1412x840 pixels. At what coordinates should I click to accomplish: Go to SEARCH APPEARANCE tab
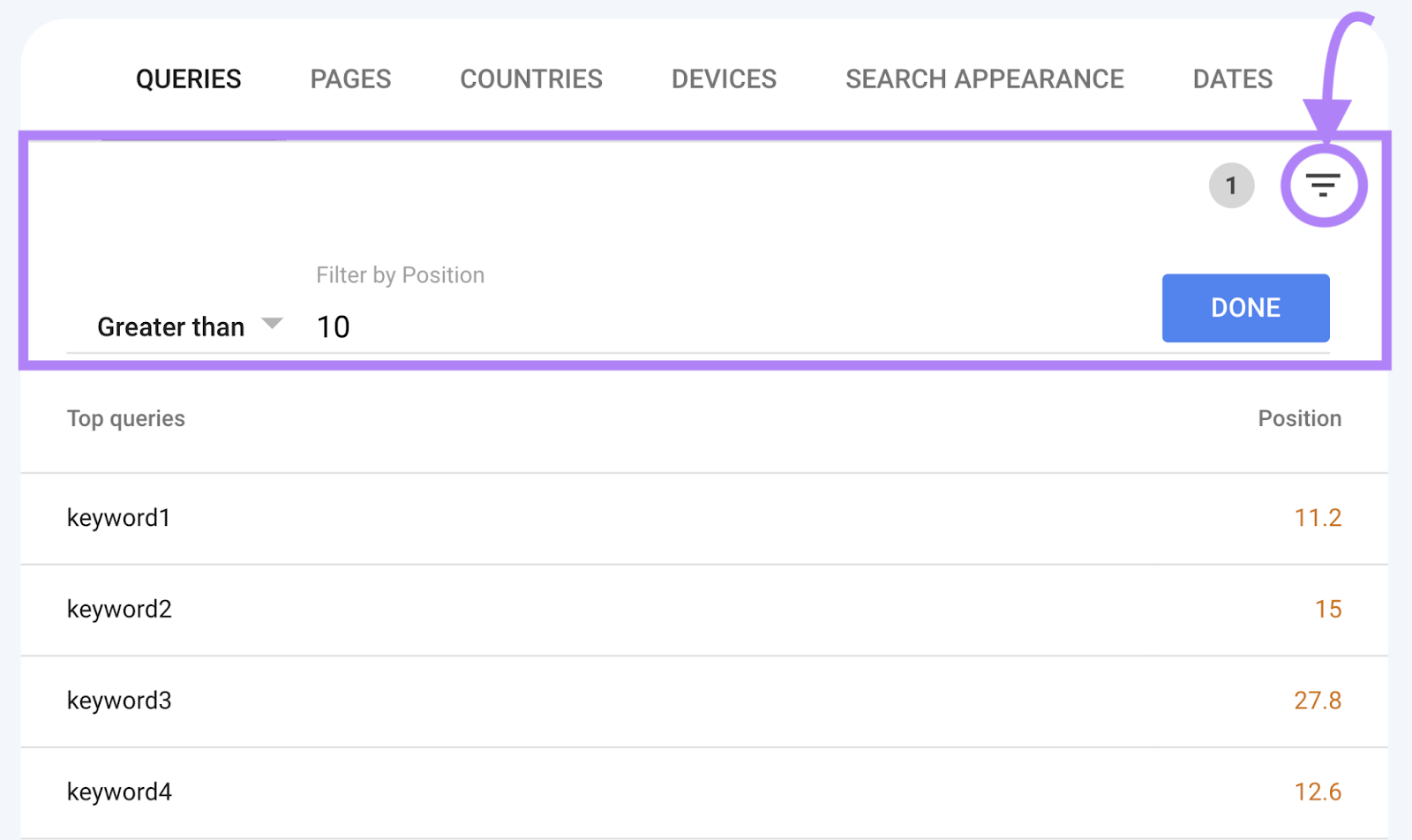984,79
